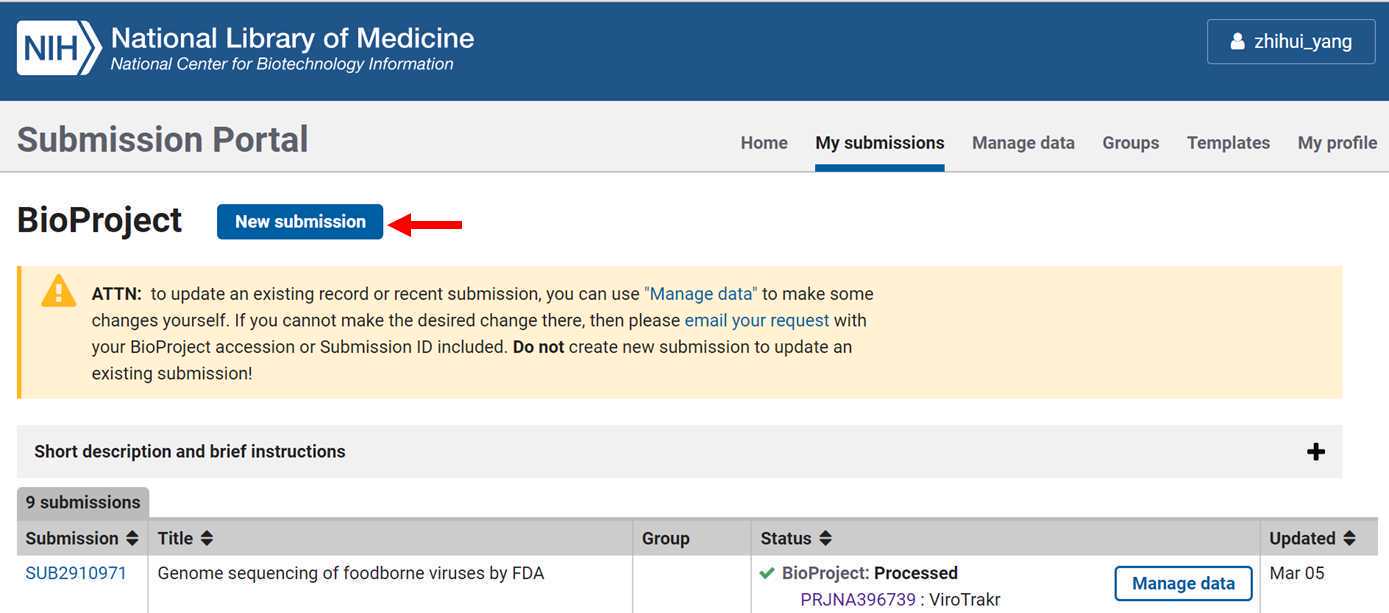
Task: Start a New submission
Action: [300, 222]
